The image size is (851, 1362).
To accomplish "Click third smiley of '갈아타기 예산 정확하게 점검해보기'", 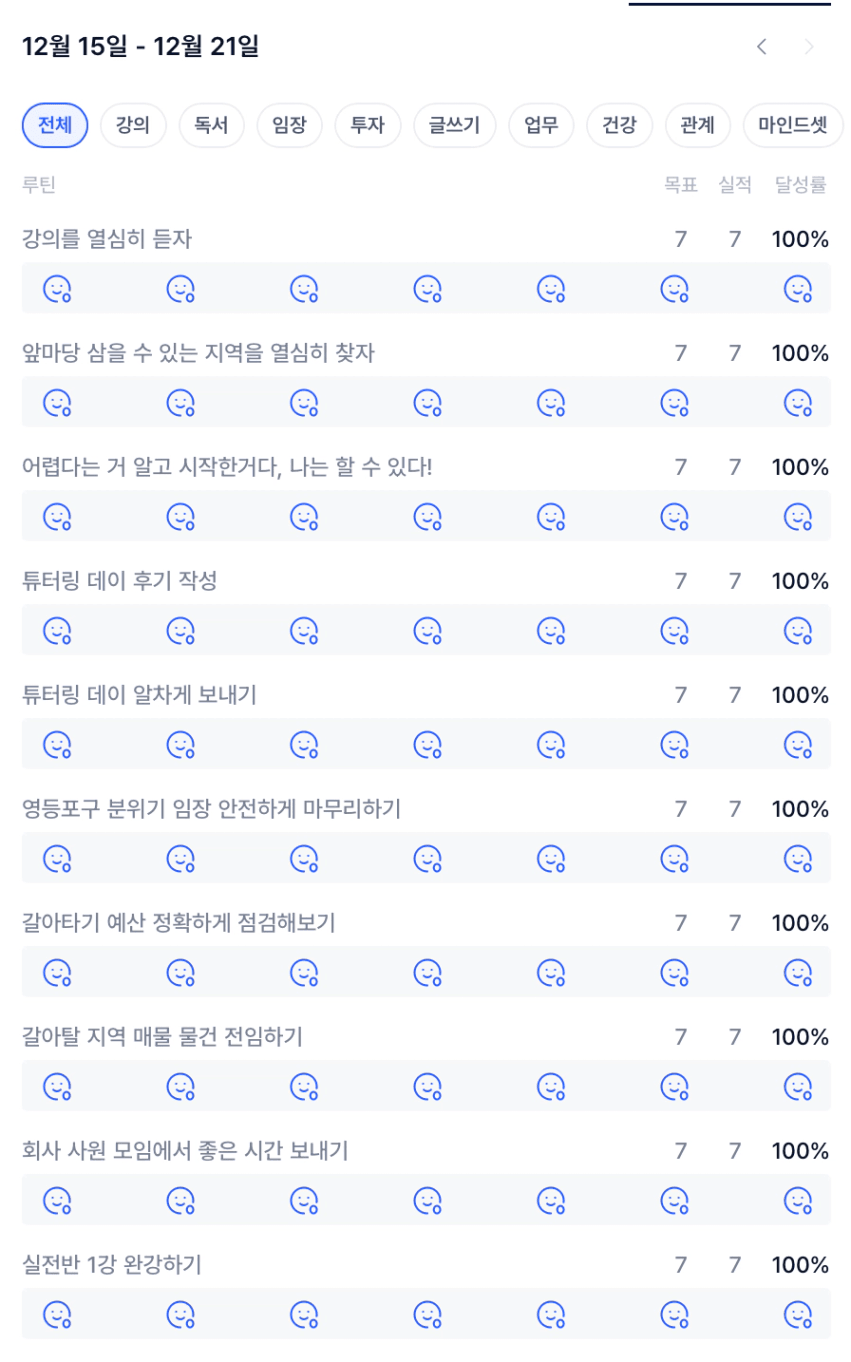I will point(304,973).
